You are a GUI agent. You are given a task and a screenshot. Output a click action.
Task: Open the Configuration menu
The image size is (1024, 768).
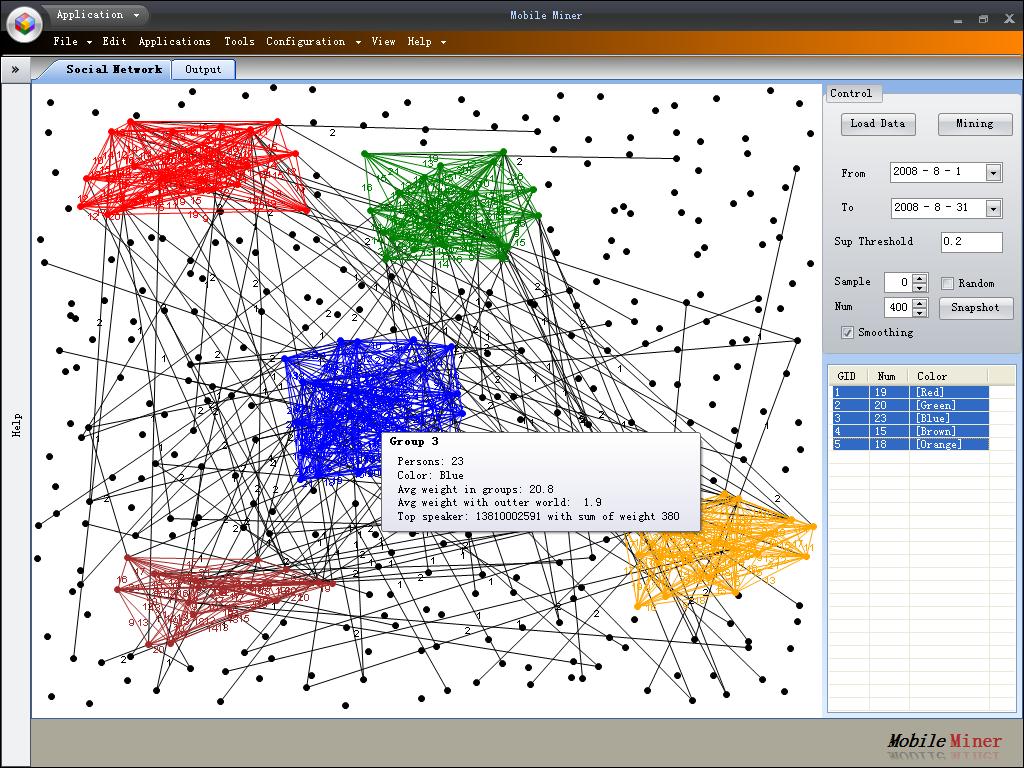[306, 42]
